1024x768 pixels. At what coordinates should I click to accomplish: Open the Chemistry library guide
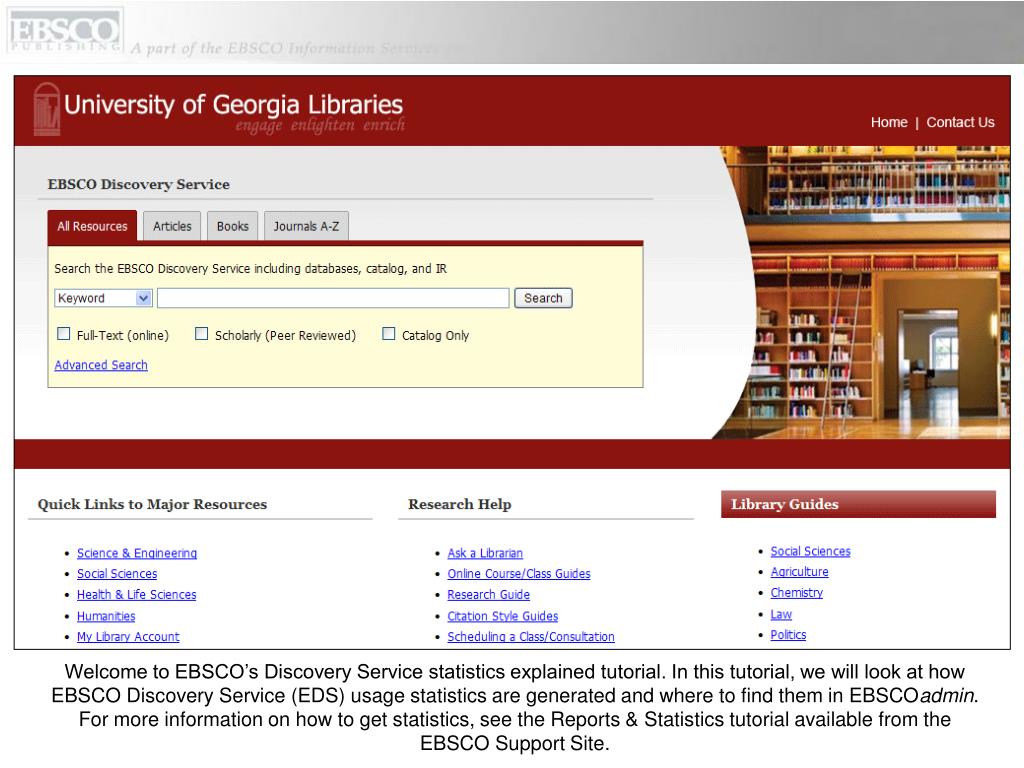tap(797, 592)
